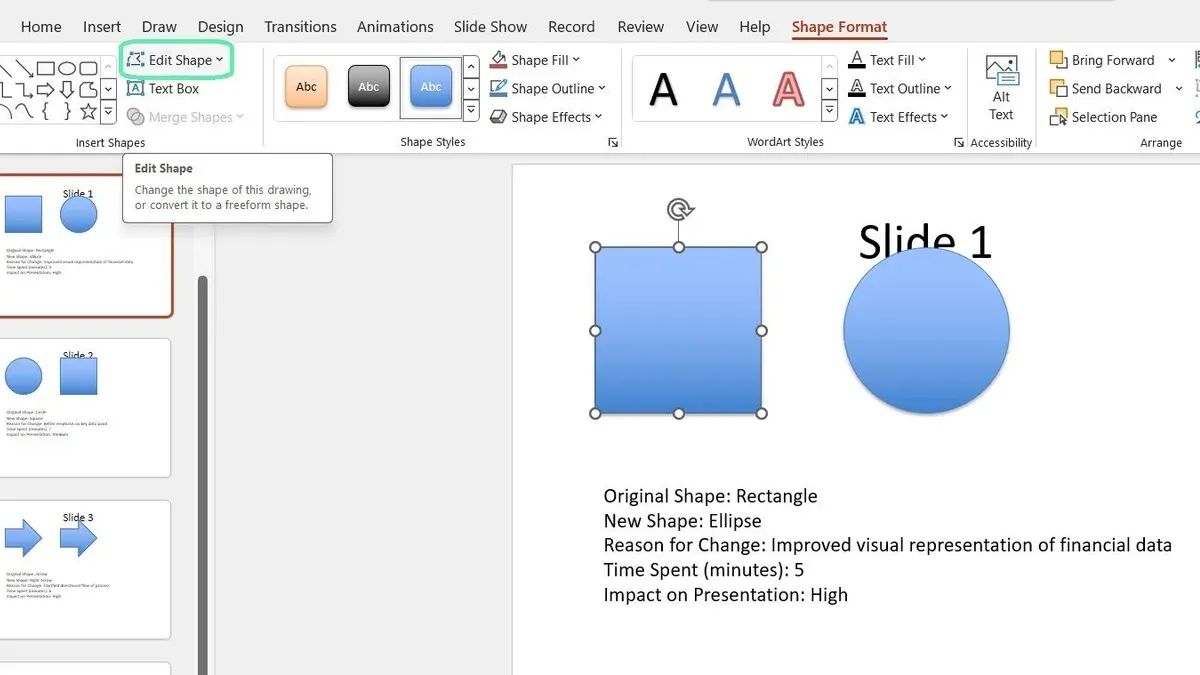Viewport: 1200px width, 675px height.
Task: Apply the red outlined A WordArt style
Action: (x=789, y=89)
